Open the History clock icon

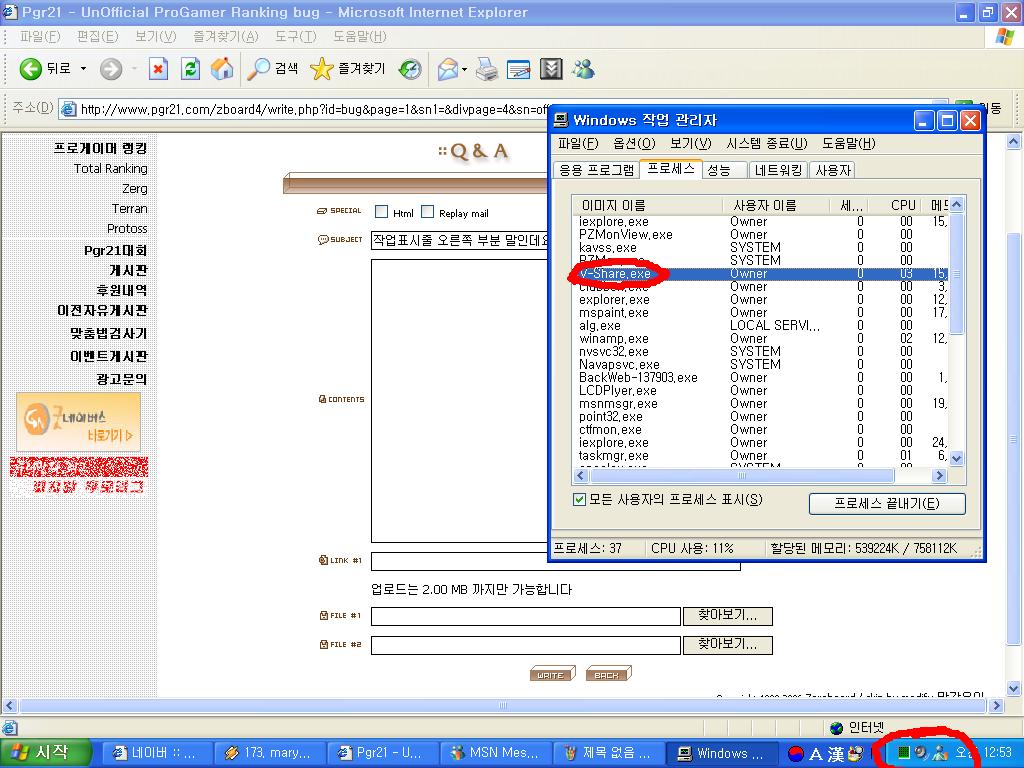pyautogui.click(x=410, y=69)
